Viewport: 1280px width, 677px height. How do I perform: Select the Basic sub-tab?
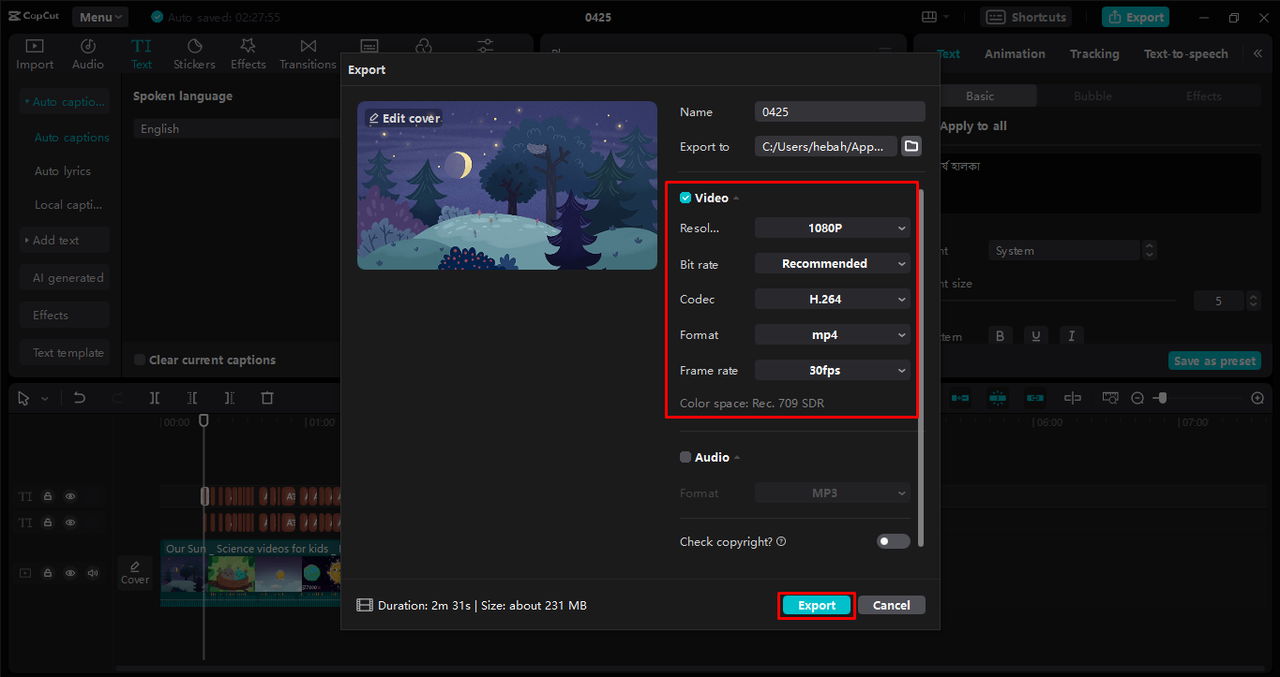980,96
